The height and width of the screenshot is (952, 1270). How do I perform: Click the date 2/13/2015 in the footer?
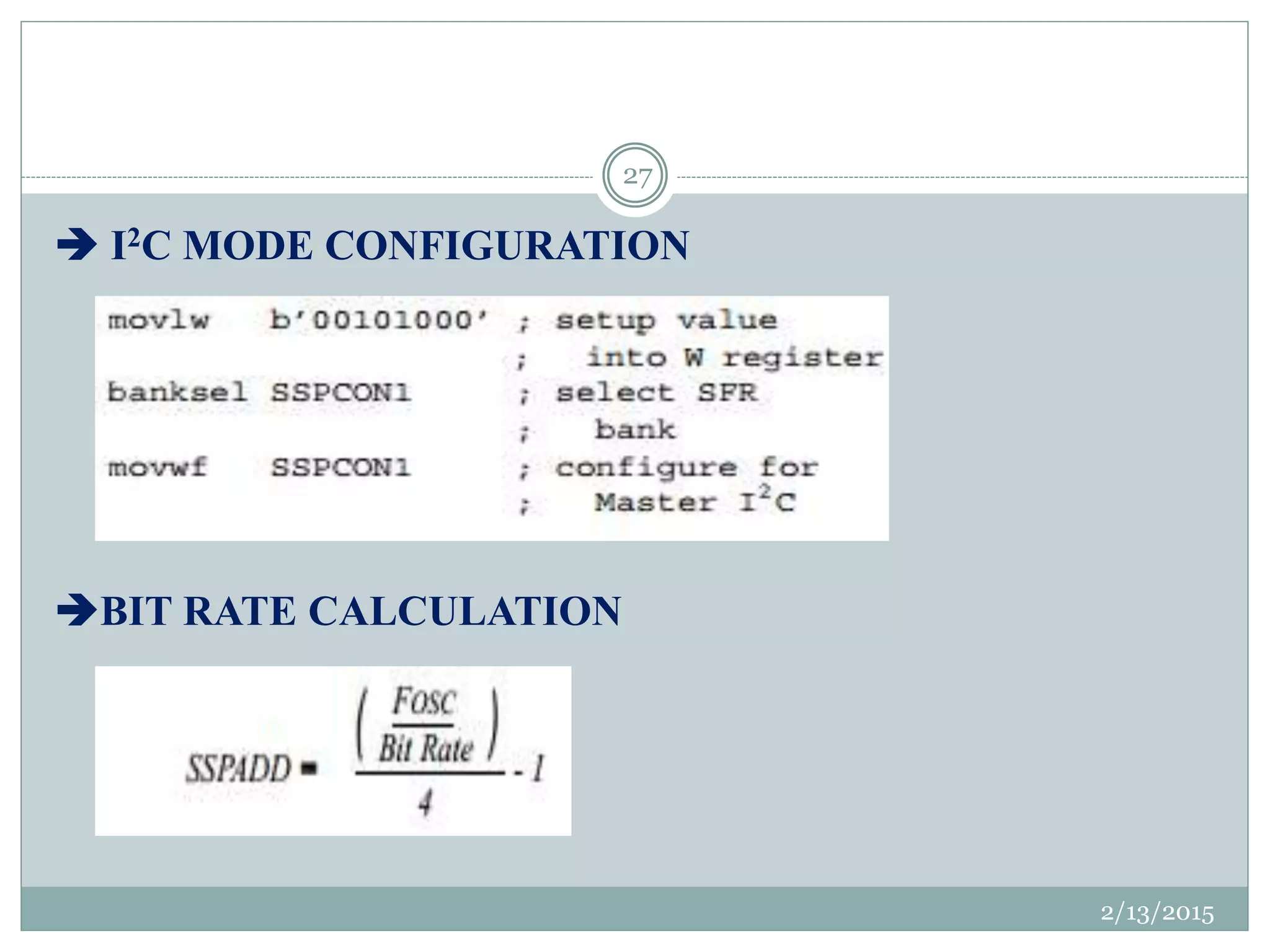[x=1157, y=913]
